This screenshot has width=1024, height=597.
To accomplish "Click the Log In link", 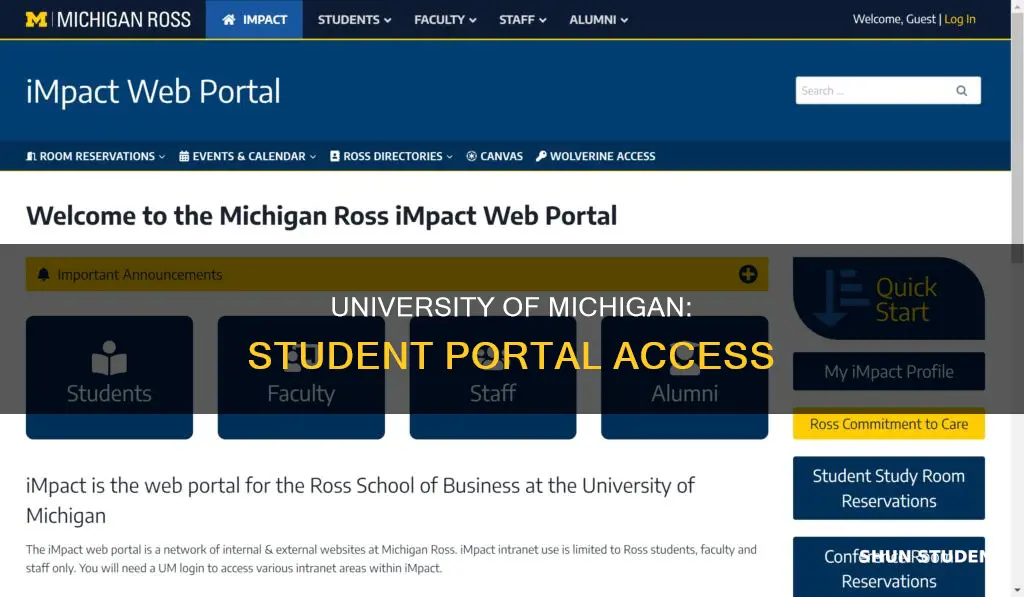I will 959,19.
